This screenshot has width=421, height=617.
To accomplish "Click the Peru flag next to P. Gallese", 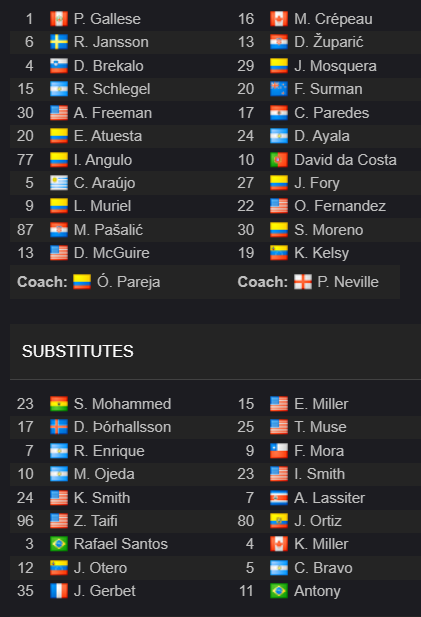I will [x=59, y=19].
